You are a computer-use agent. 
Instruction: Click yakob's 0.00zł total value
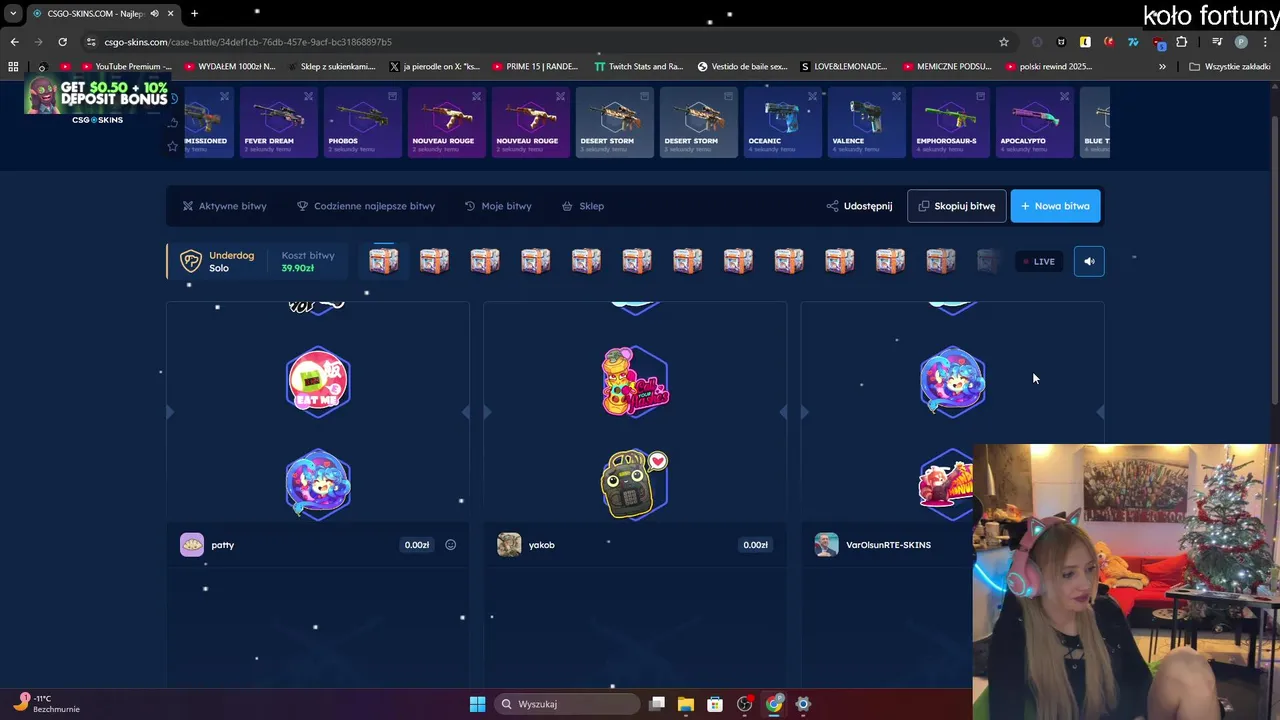coord(755,545)
